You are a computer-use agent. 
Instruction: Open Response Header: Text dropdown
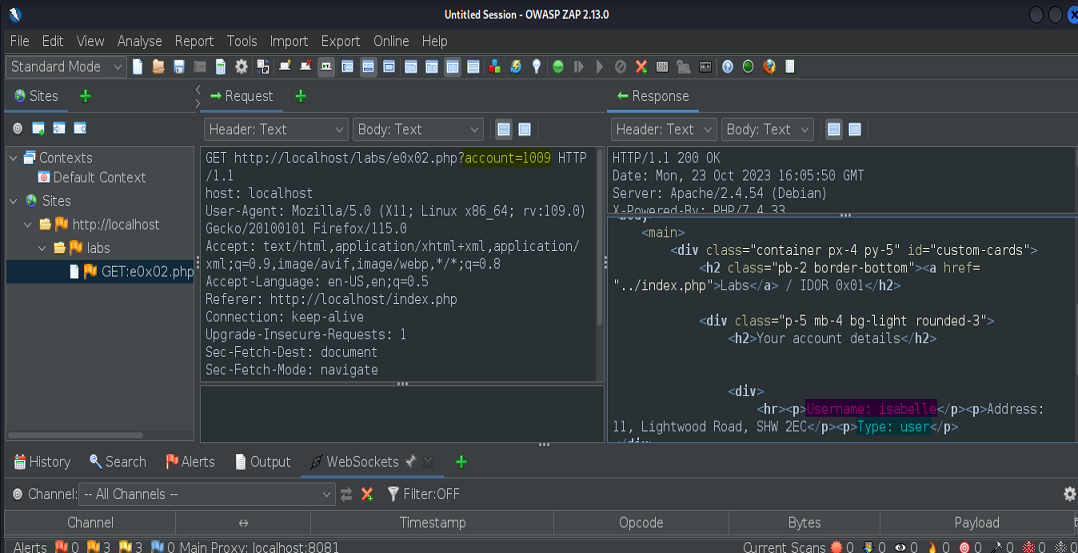tap(663, 129)
